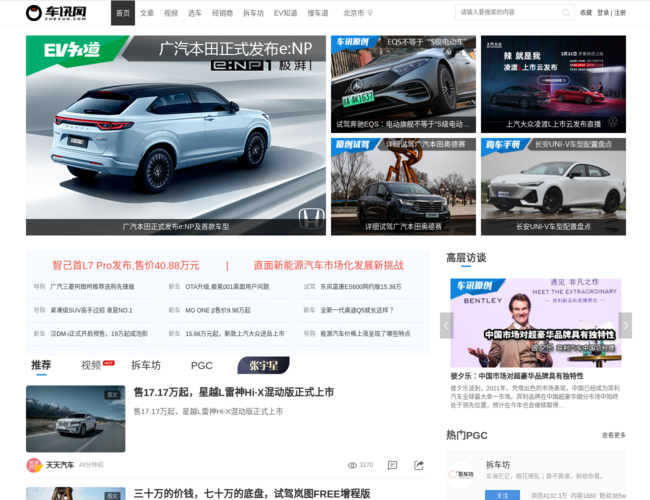The image size is (650, 500).
Task: Show next interview slide arrow
Action: pos(625,325)
